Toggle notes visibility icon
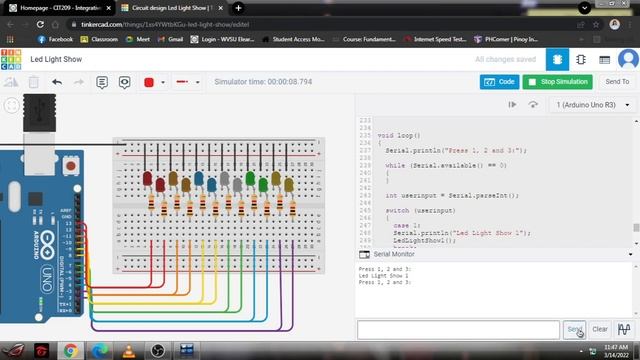 pyautogui.click(x=124, y=82)
